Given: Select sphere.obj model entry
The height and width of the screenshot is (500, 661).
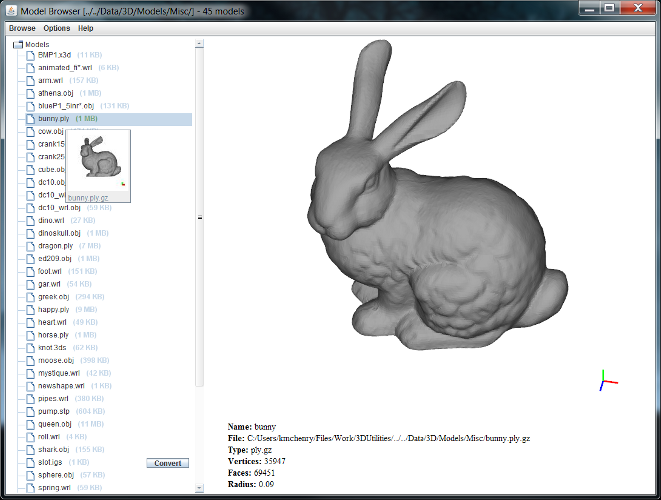Looking at the screenshot, I should tap(56, 475).
